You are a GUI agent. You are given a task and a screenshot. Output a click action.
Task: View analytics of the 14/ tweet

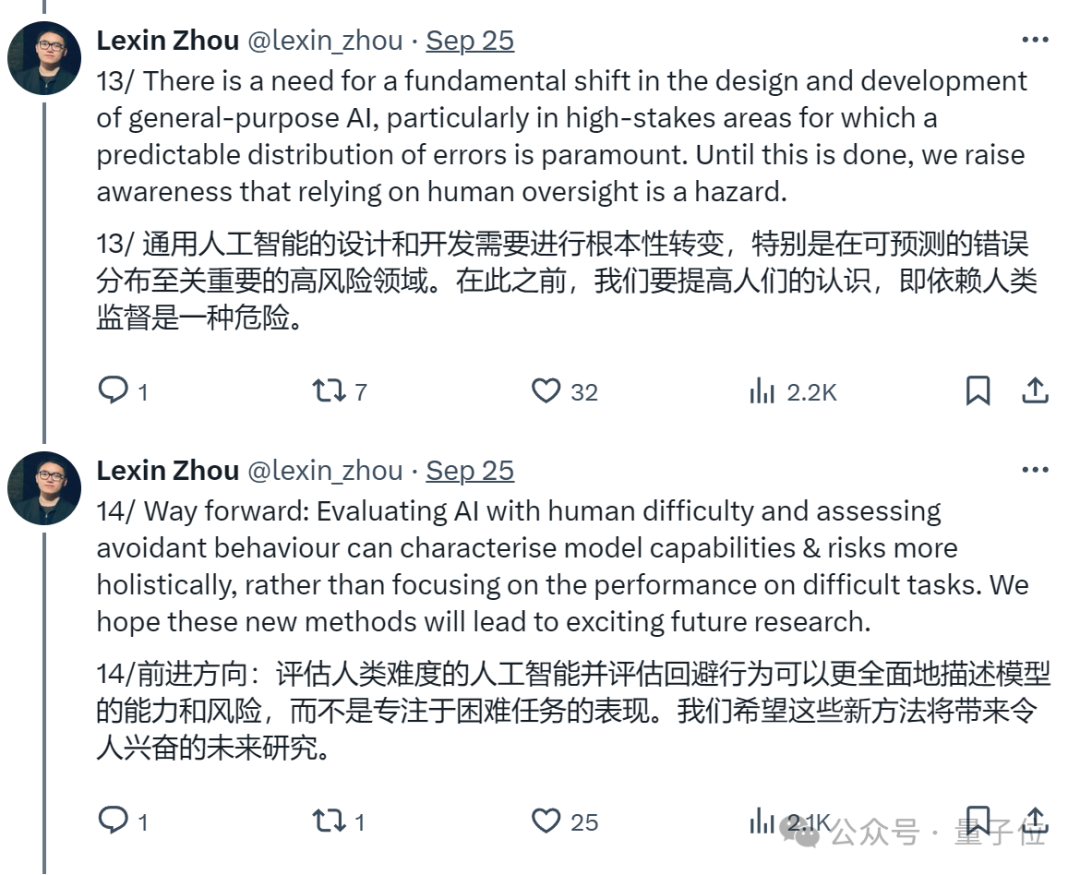click(763, 822)
